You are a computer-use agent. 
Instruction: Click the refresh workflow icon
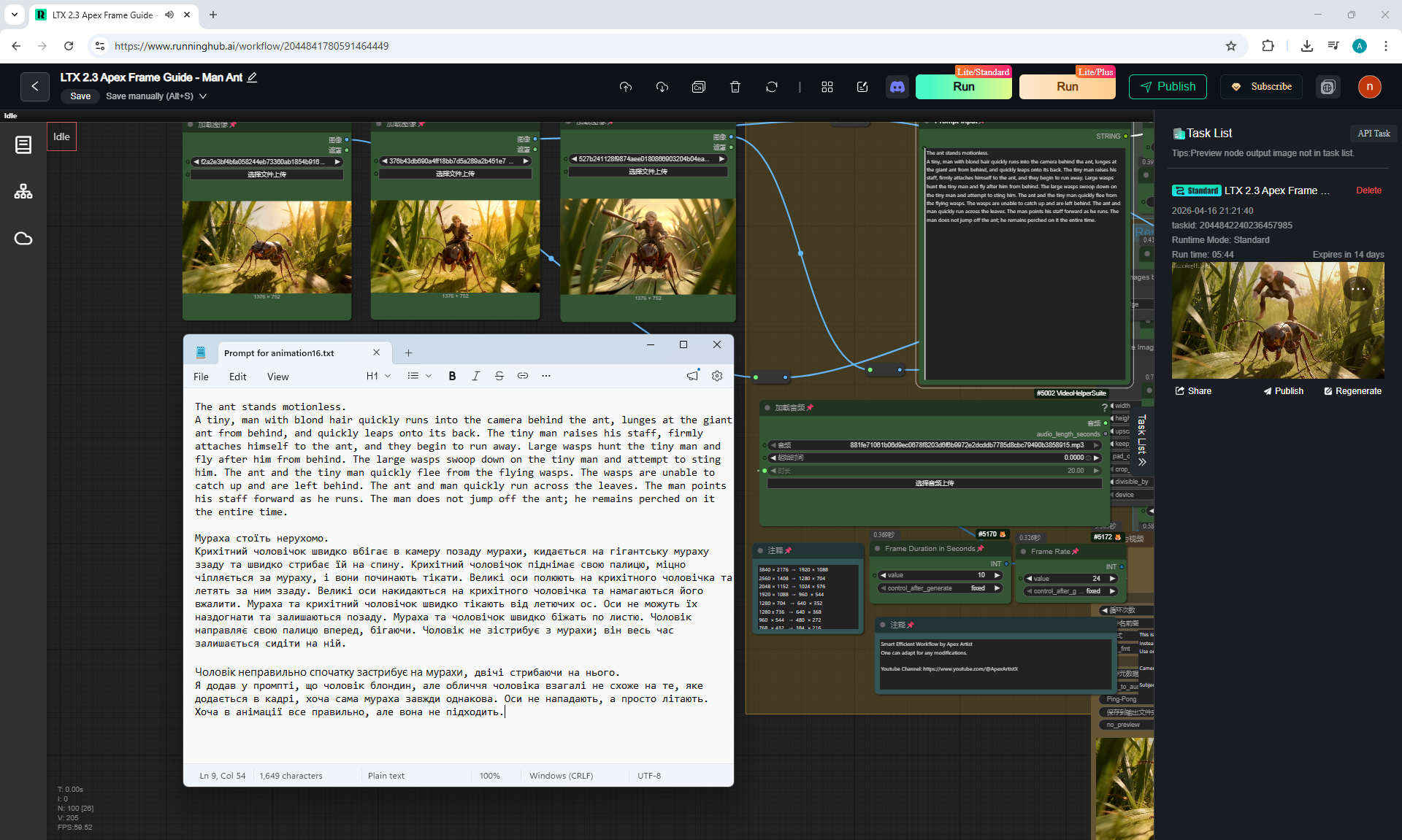(x=772, y=87)
